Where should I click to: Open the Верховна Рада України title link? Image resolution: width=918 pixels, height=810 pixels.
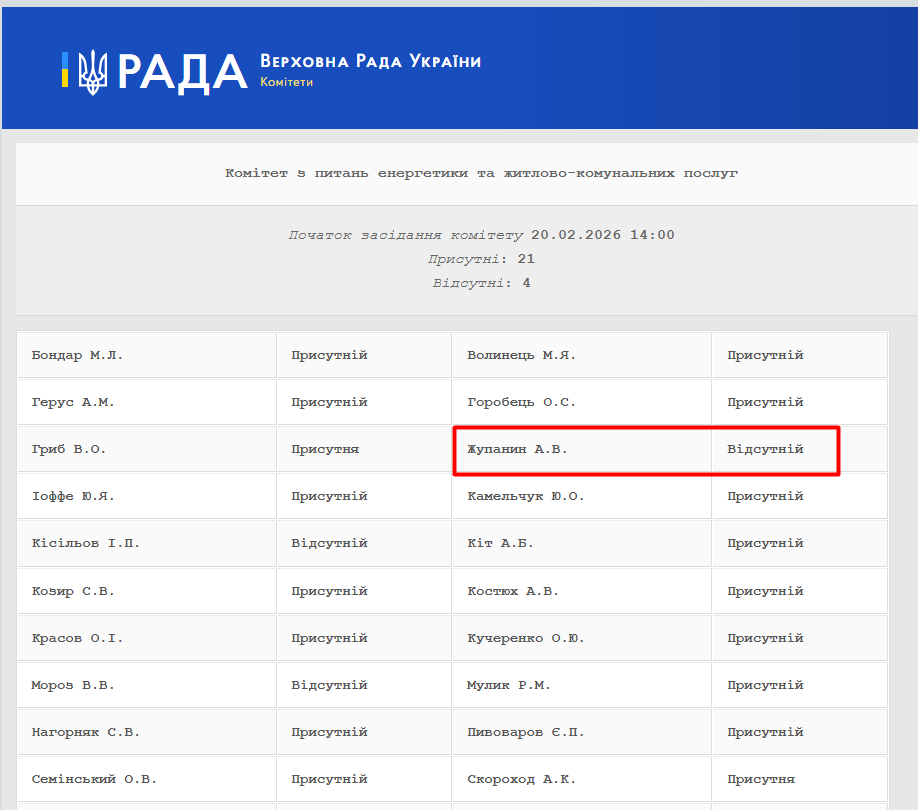(x=371, y=61)
